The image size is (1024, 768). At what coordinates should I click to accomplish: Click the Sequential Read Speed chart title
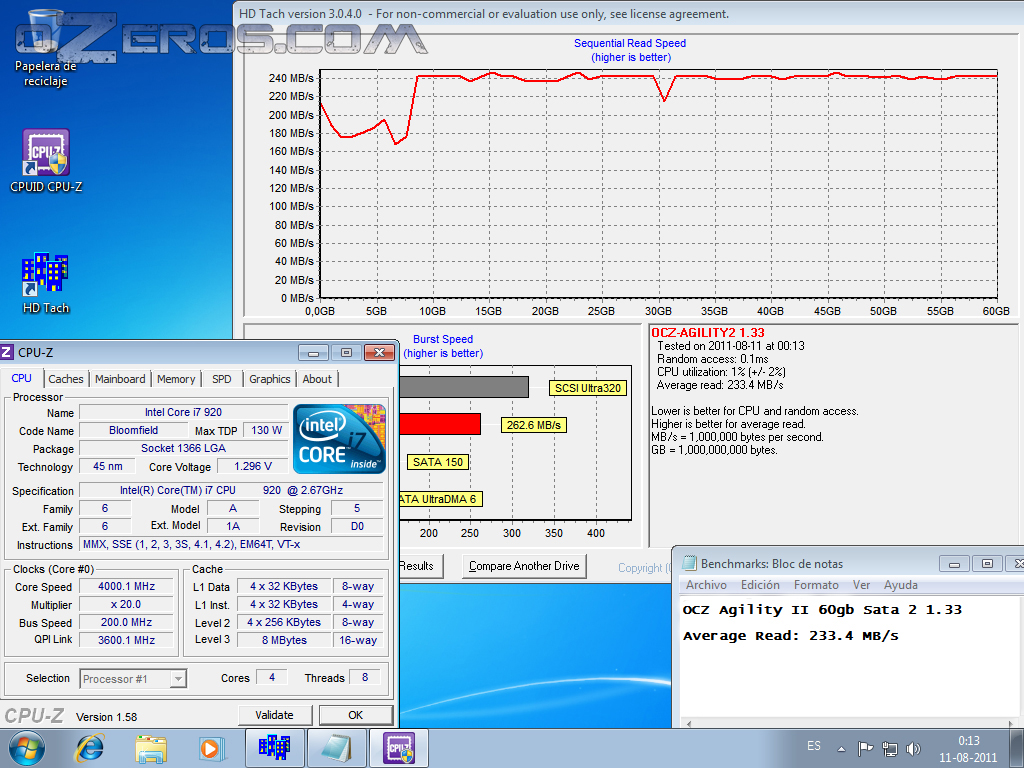[x=630, y=43]
